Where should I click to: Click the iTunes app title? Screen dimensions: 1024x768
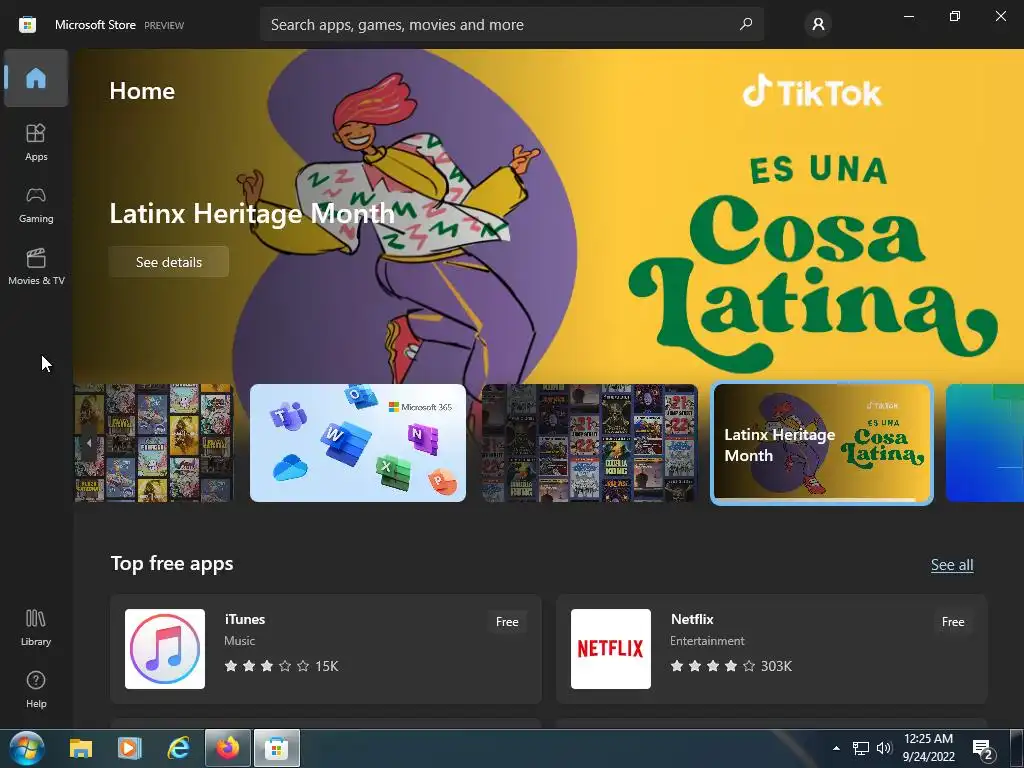point(245,619)
